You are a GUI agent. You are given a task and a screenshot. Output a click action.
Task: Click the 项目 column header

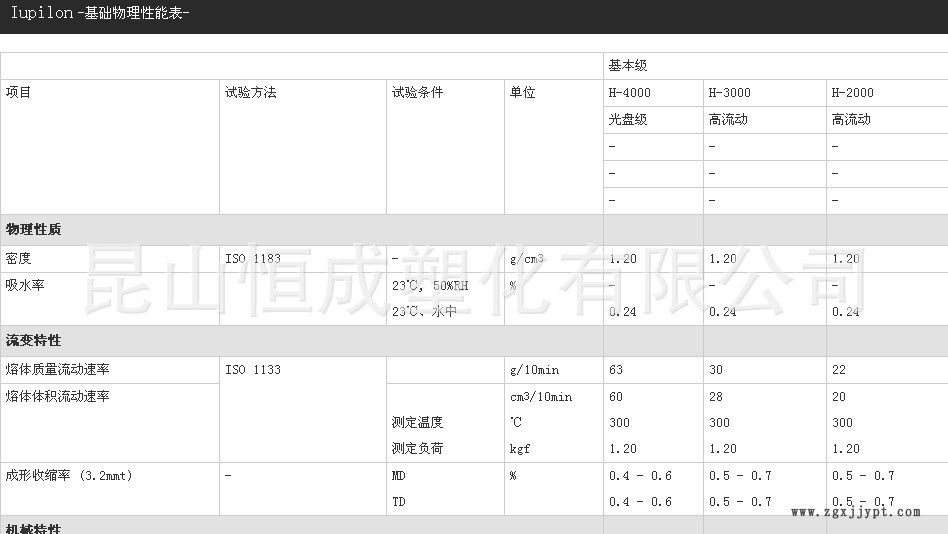(18, 93)
